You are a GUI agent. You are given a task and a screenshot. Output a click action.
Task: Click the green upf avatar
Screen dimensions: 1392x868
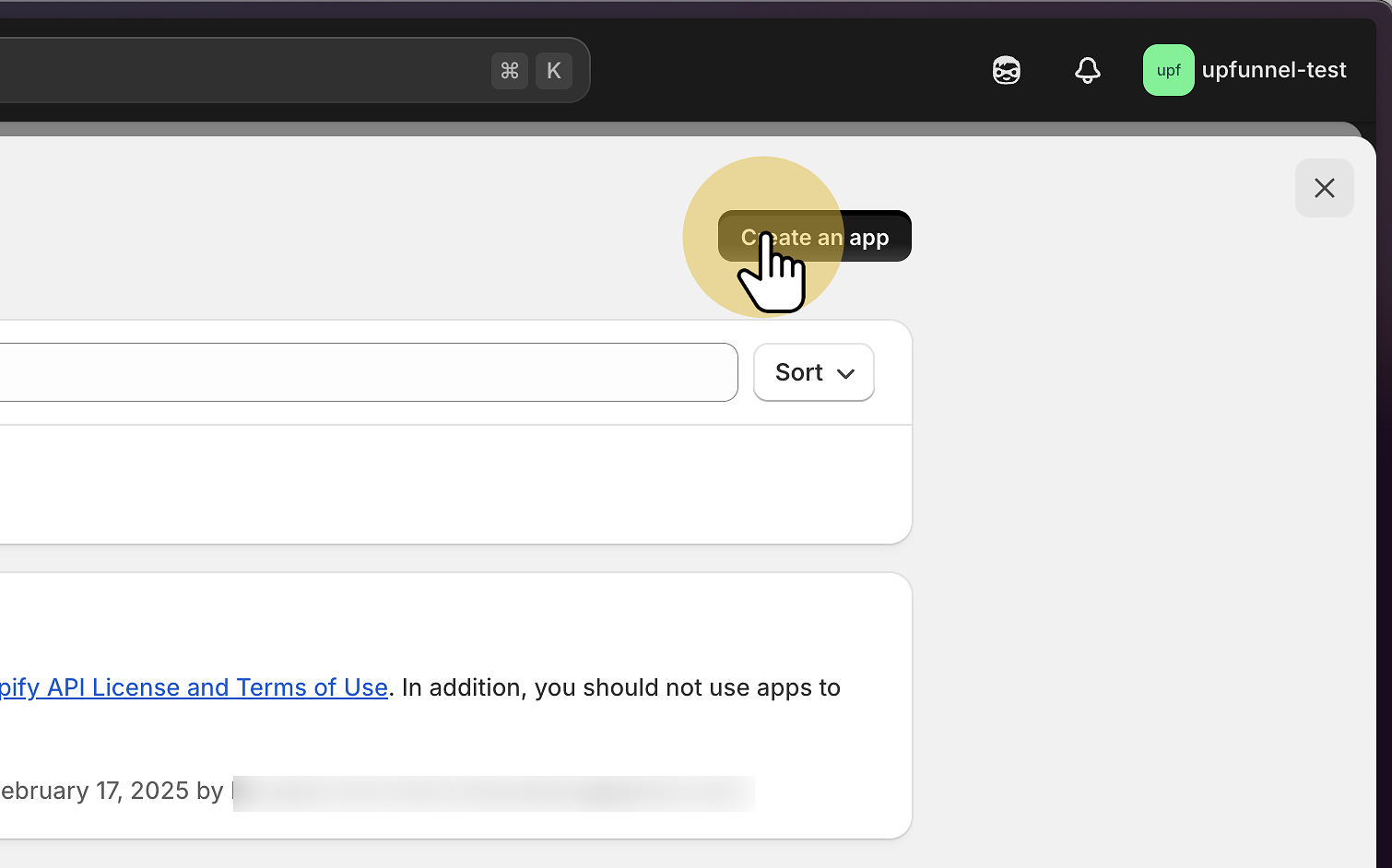[x=1168, y=70]
